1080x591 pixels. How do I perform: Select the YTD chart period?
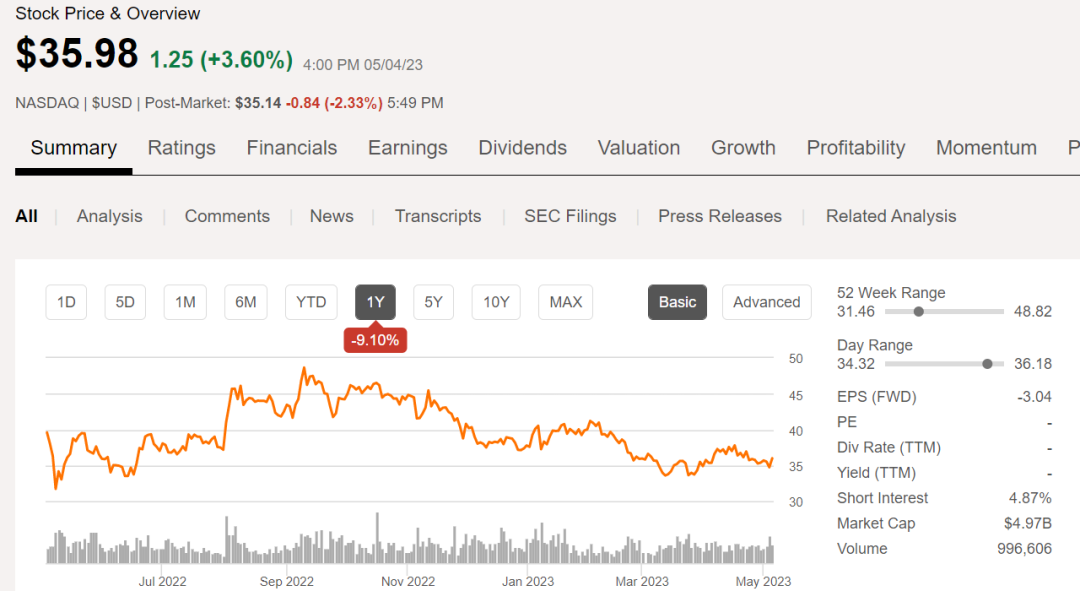311,302
